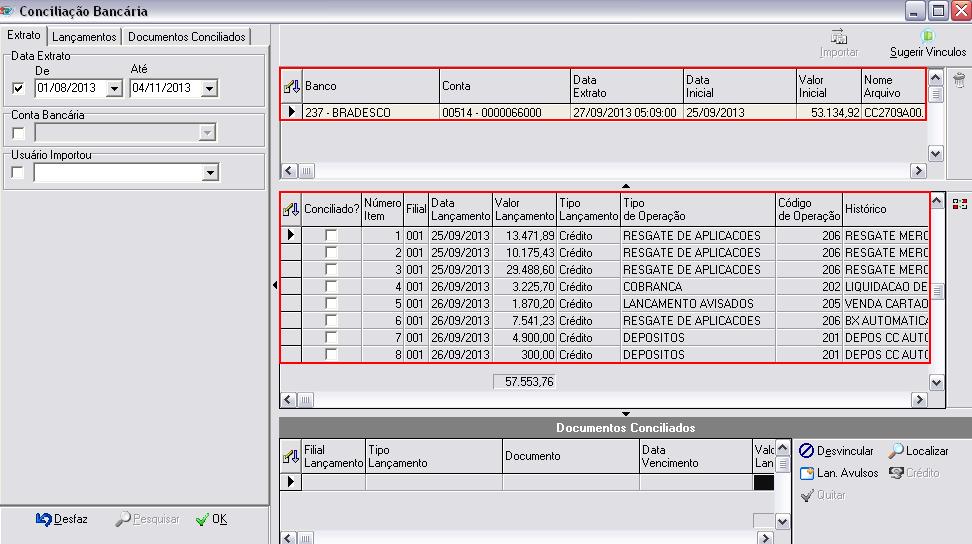Select the 237 - BRADESCO bank row
Screen dimensions: 972x544
coord(370,113)
